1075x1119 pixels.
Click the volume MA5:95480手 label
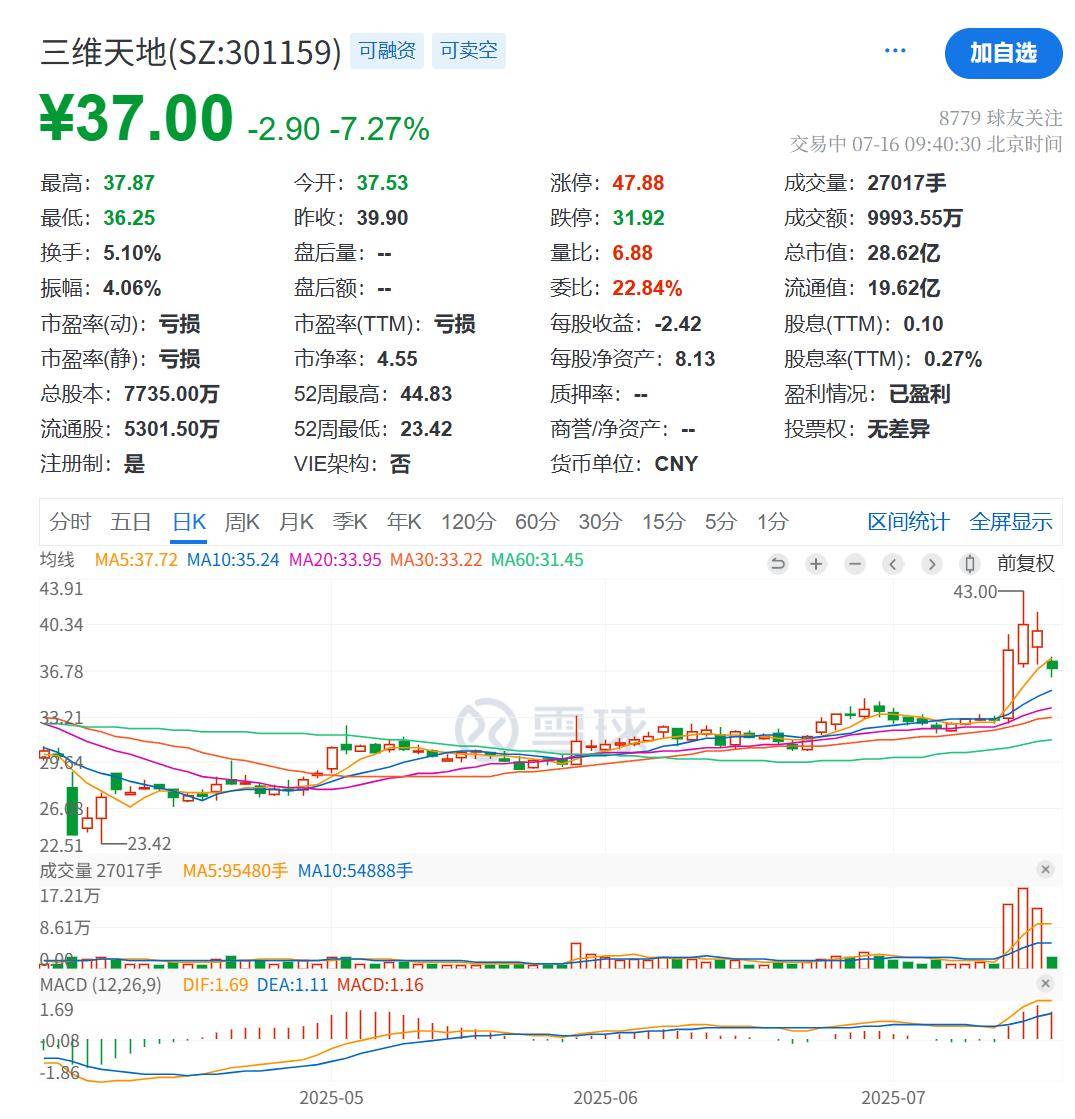pyautogui.click(x=235, y=871)
